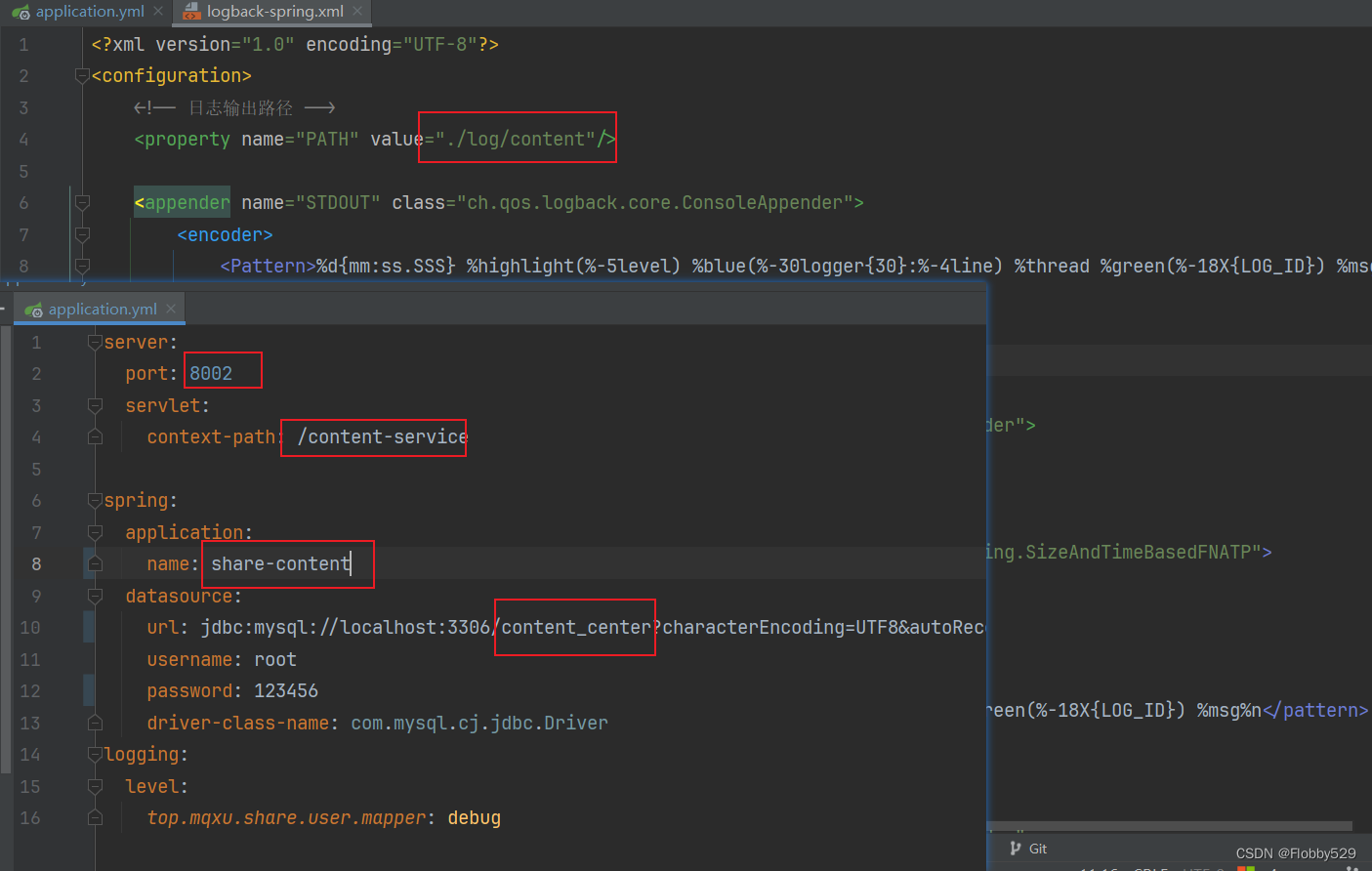The height and width of the screenshot is (871, 1372).
Task: Collapse the level: block fold marker
Action: tap(95, 786)
